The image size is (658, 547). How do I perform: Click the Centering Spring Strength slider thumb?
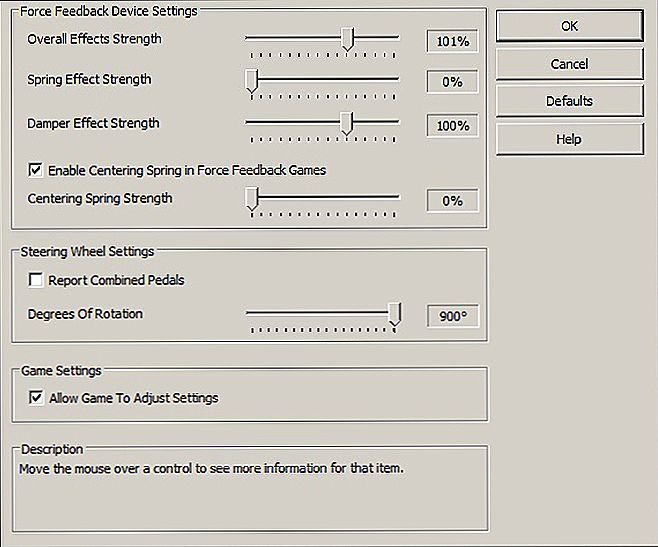tap(251, 199)
